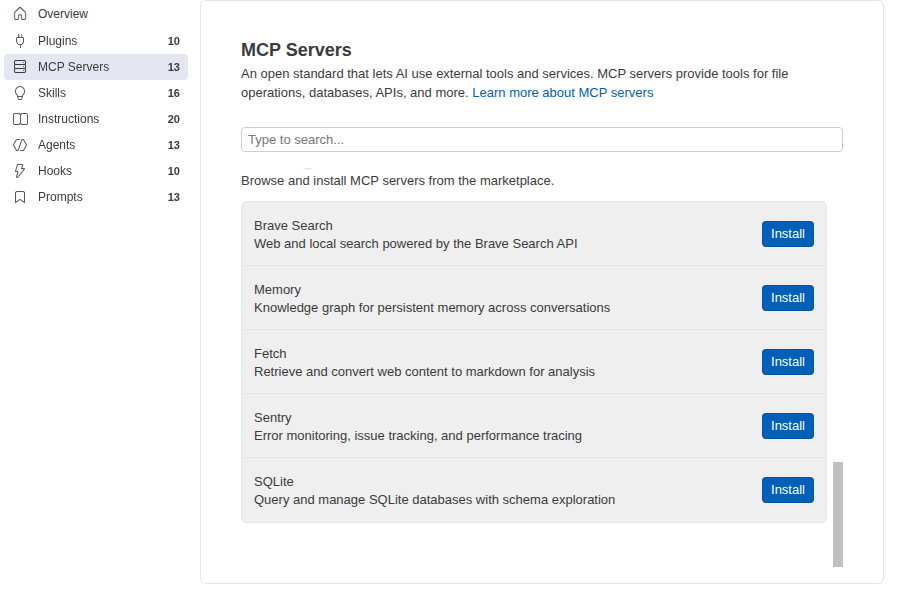Image resolution: width=900 pixels, height=600 pixels.
Task: Install the Fetch MCP server
Action: 788,362
